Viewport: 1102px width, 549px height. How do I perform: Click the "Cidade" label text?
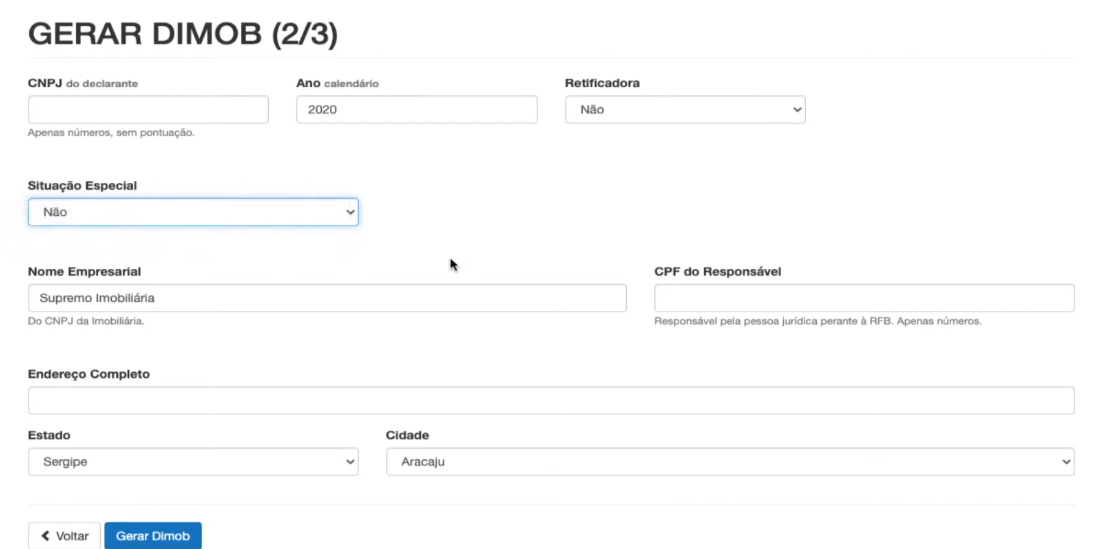coord(407,435)
